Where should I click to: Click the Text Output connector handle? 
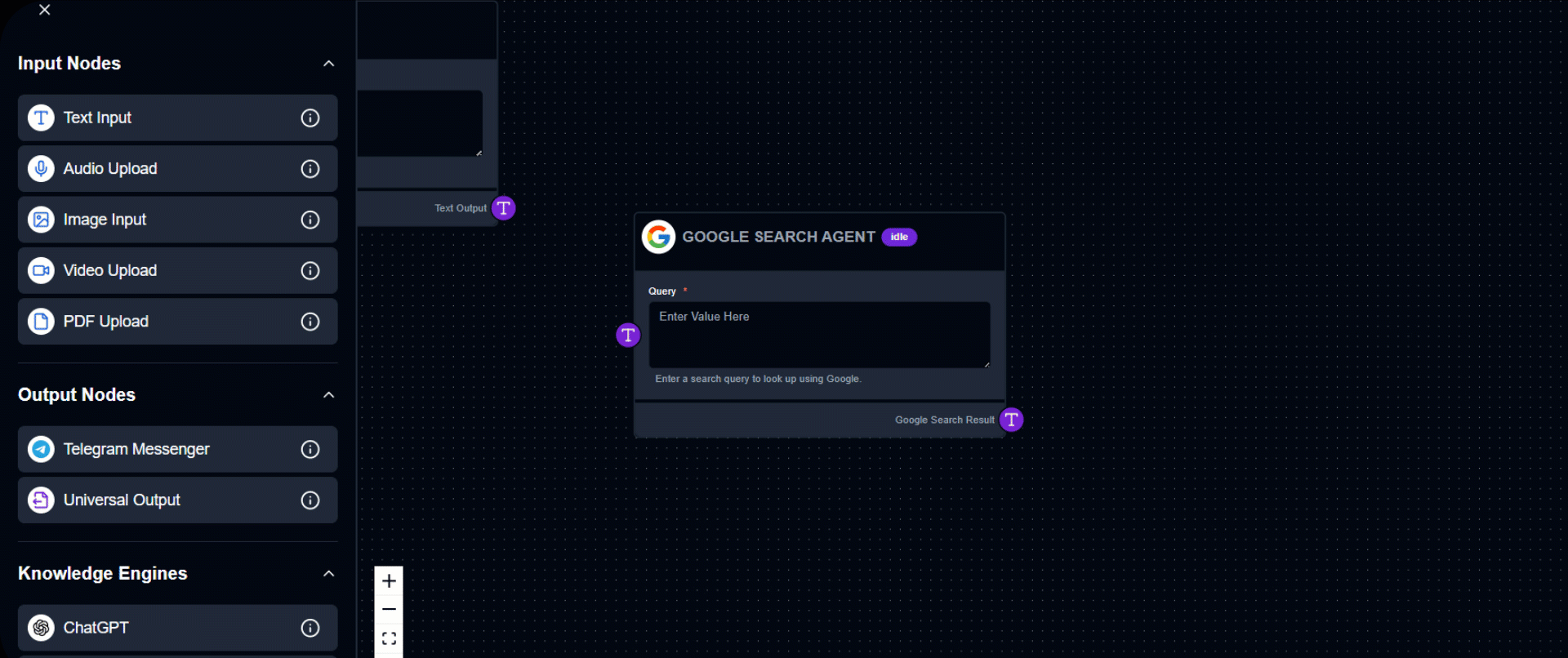[504, 208]
